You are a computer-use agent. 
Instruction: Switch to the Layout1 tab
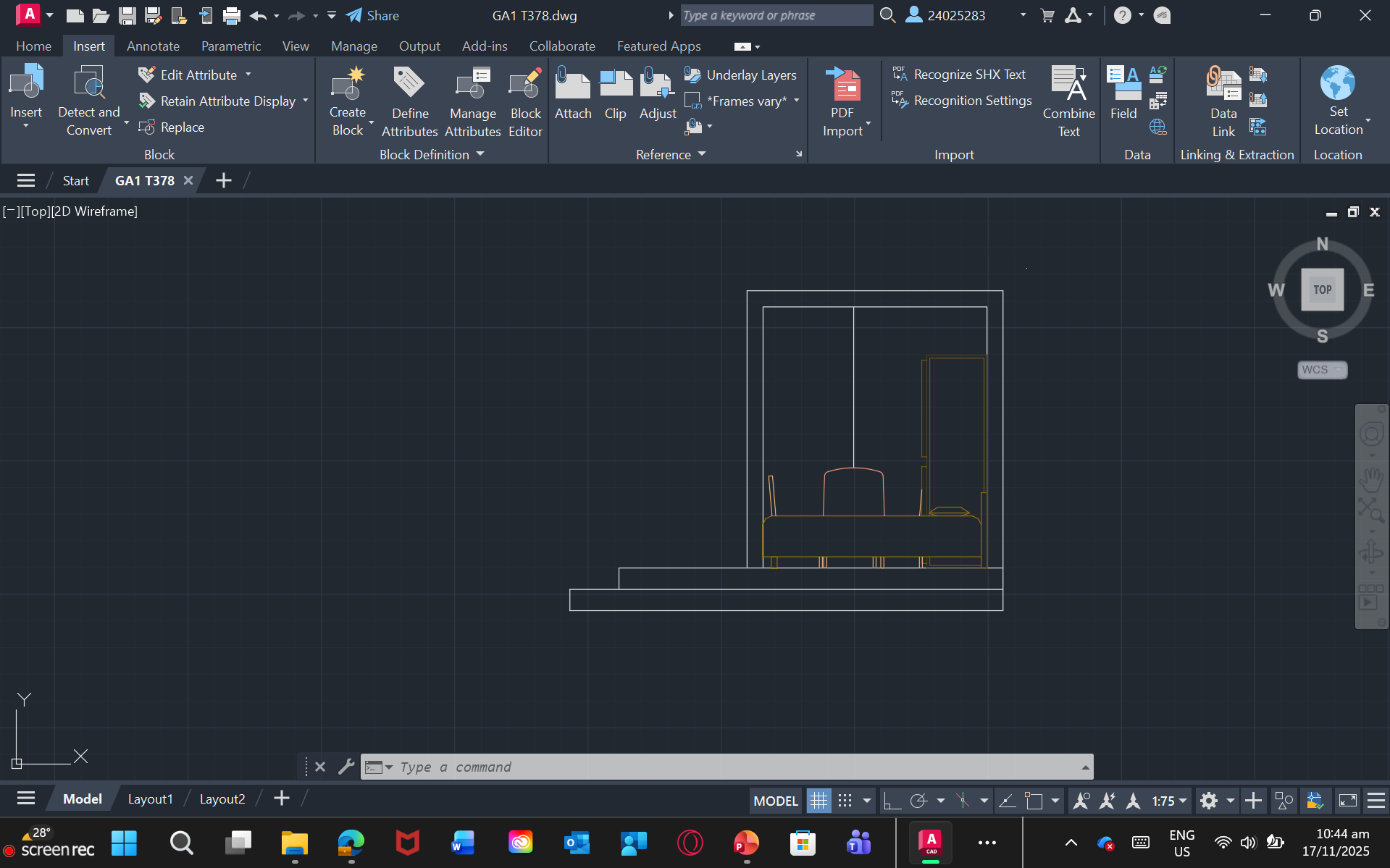click(150, 799)
